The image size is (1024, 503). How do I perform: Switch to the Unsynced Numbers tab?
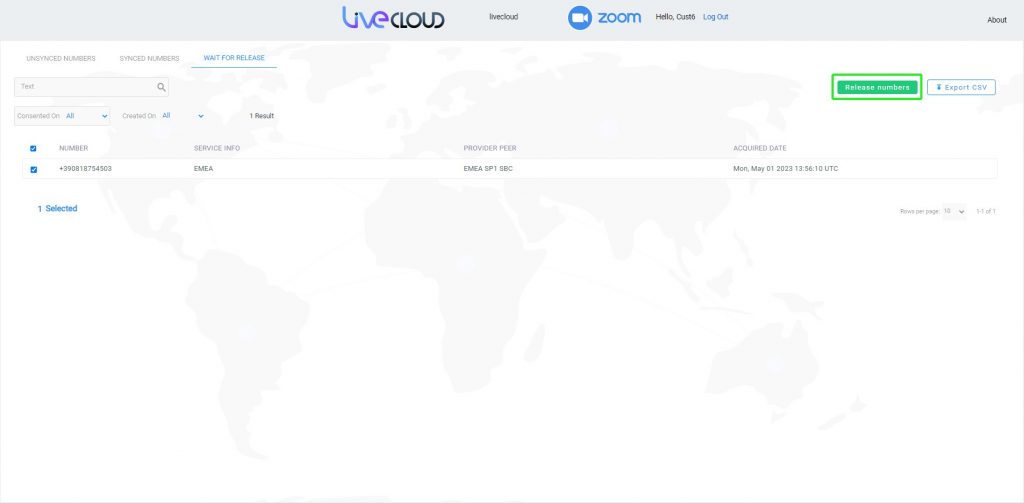click(x=61, y=58)
